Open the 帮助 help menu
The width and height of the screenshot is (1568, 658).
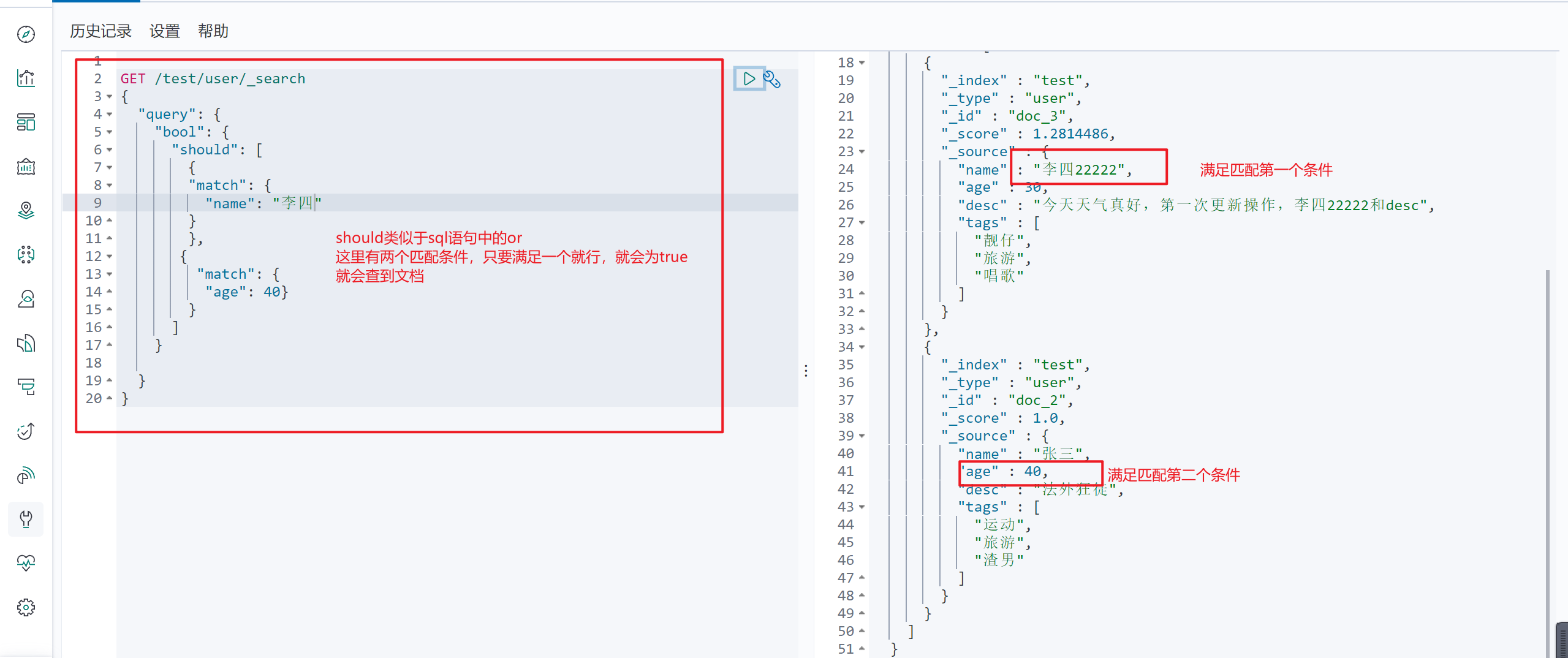[x=213, y=31]
